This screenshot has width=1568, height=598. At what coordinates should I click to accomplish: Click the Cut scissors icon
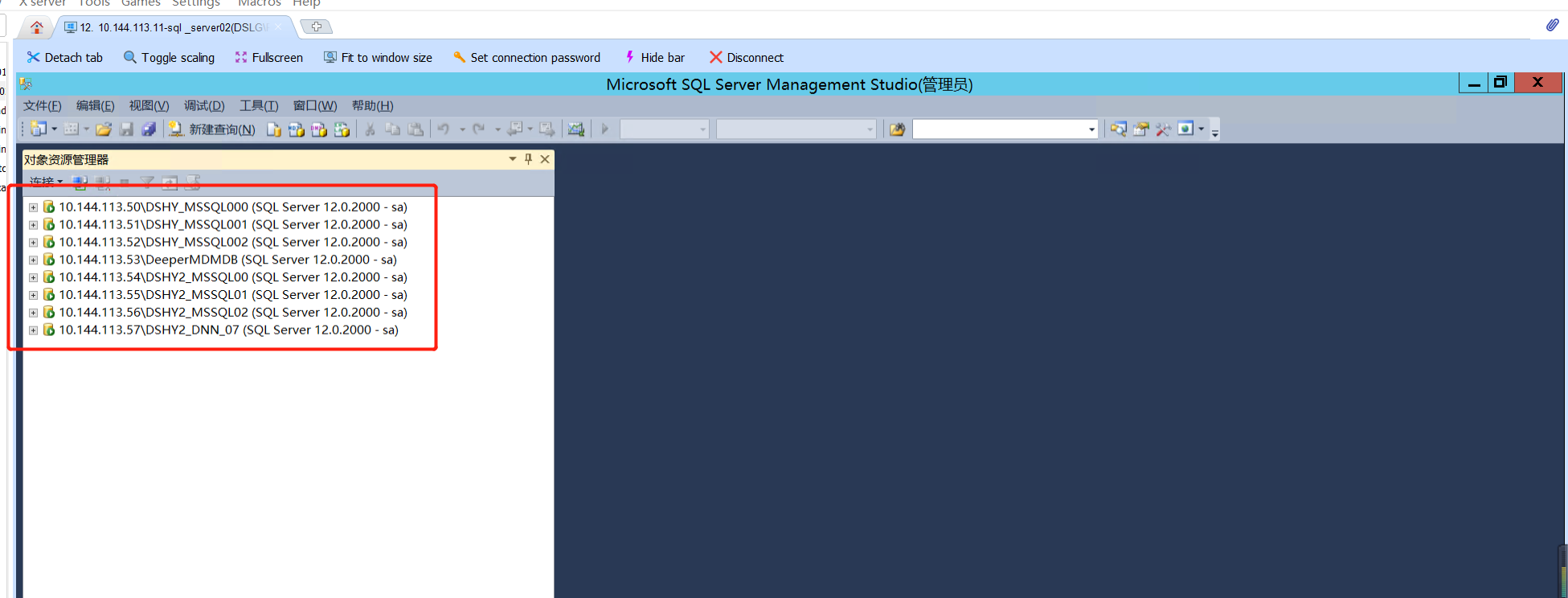click(x=370, y=129)
